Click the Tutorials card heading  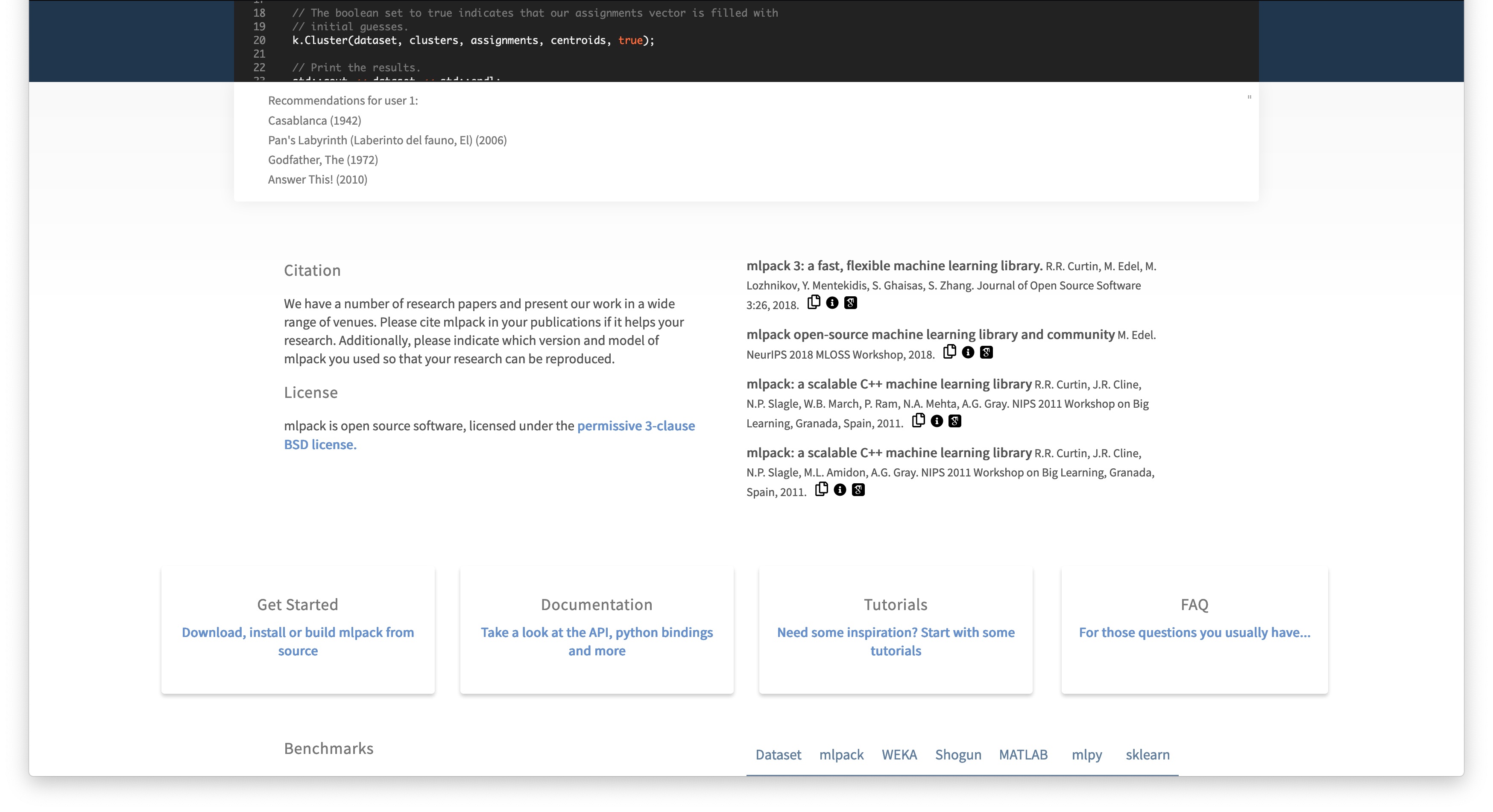[896, 605]
